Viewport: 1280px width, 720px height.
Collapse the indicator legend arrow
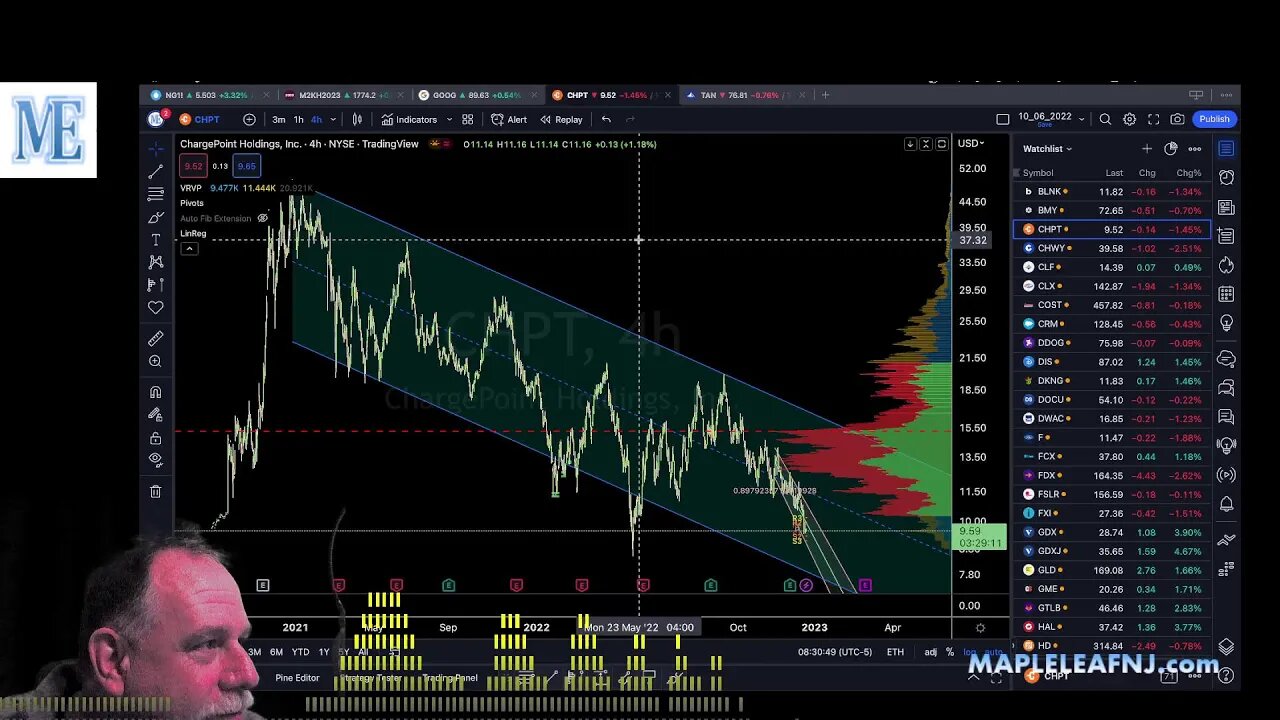coord(189,248)
